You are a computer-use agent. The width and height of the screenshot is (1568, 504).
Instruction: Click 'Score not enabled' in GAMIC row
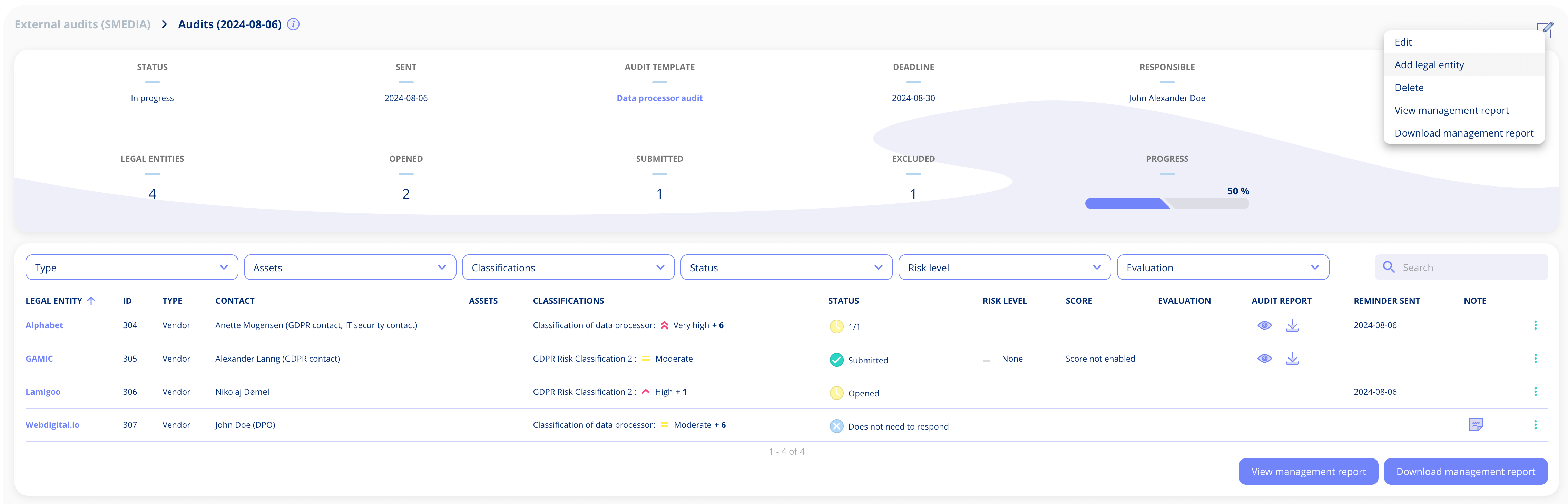pyautogui.click(x=1100, y=359)
